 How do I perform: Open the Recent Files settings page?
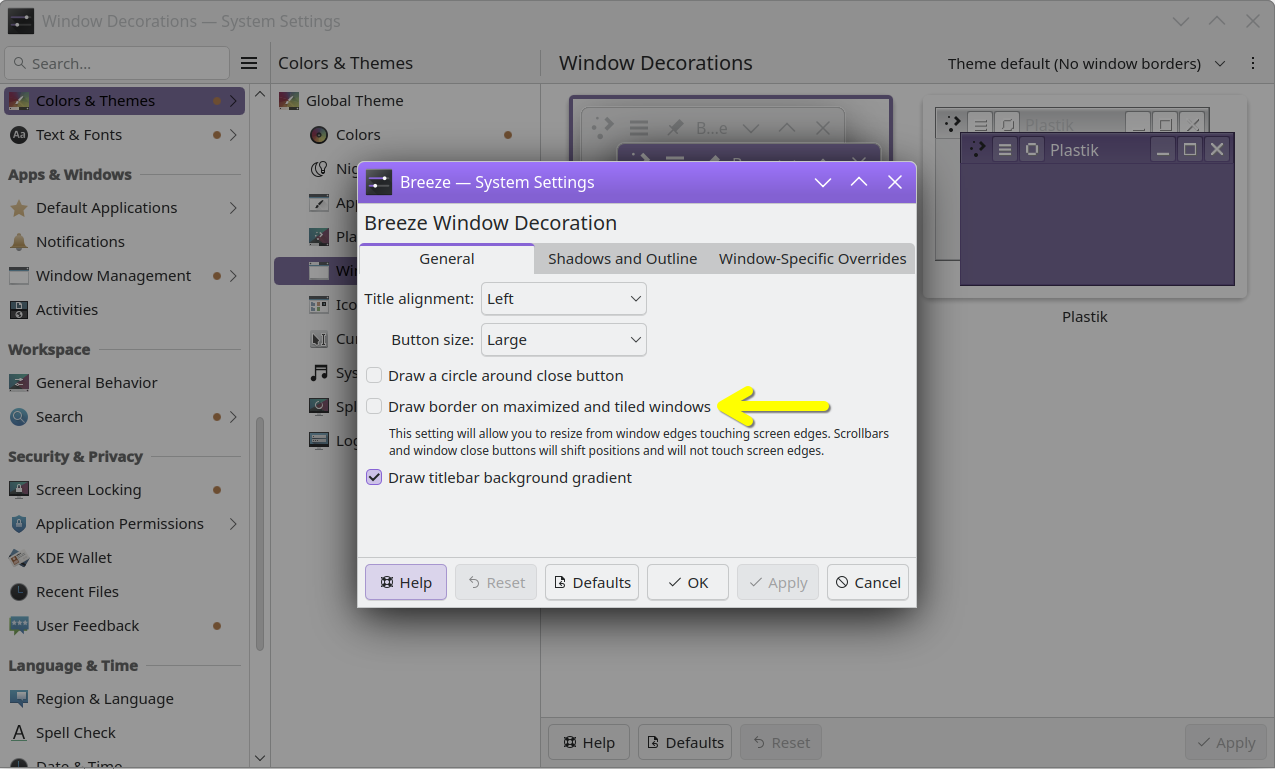[125, 592]
